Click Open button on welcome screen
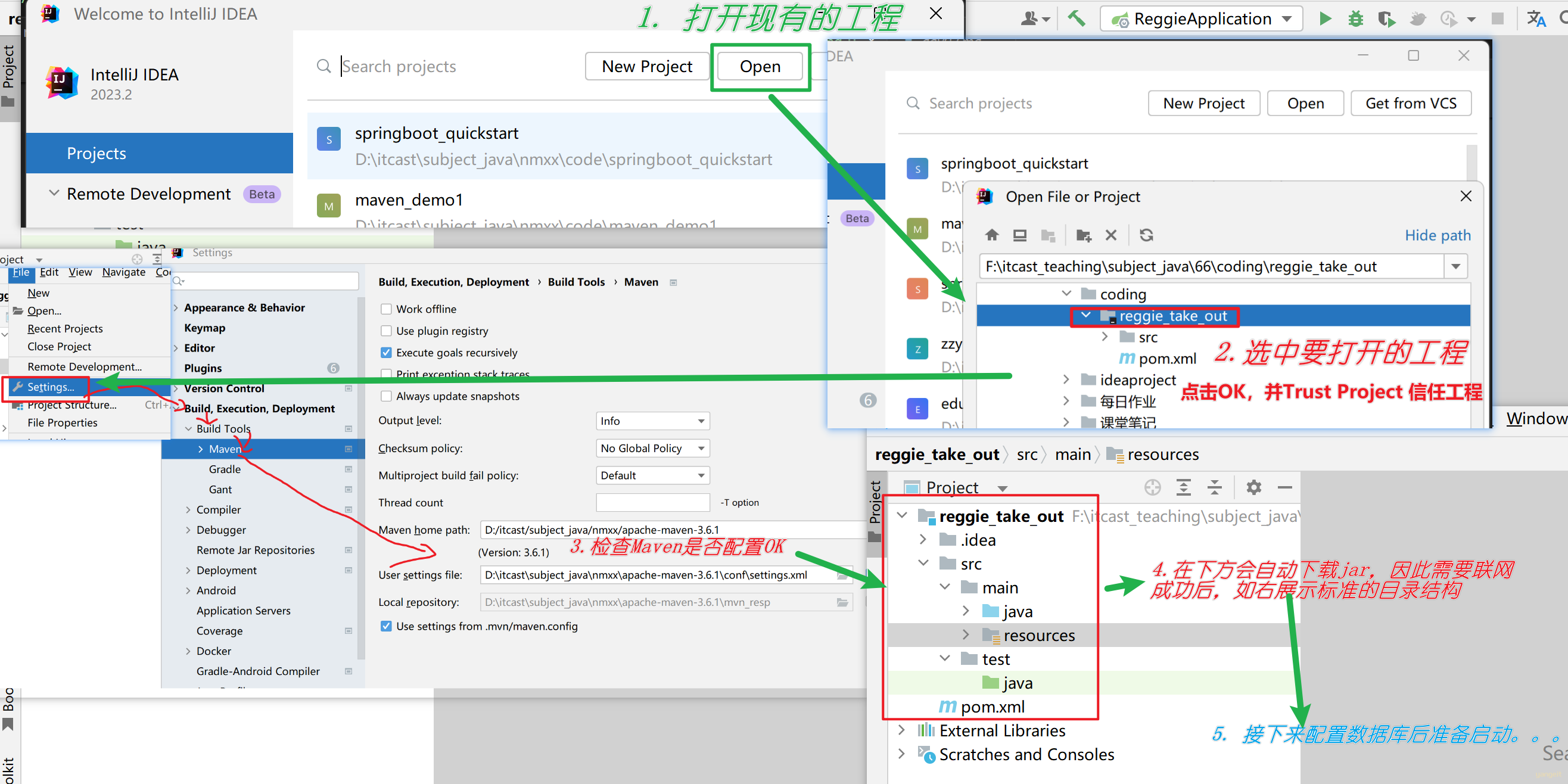The image size is (1568, 784). coord(760,66)
